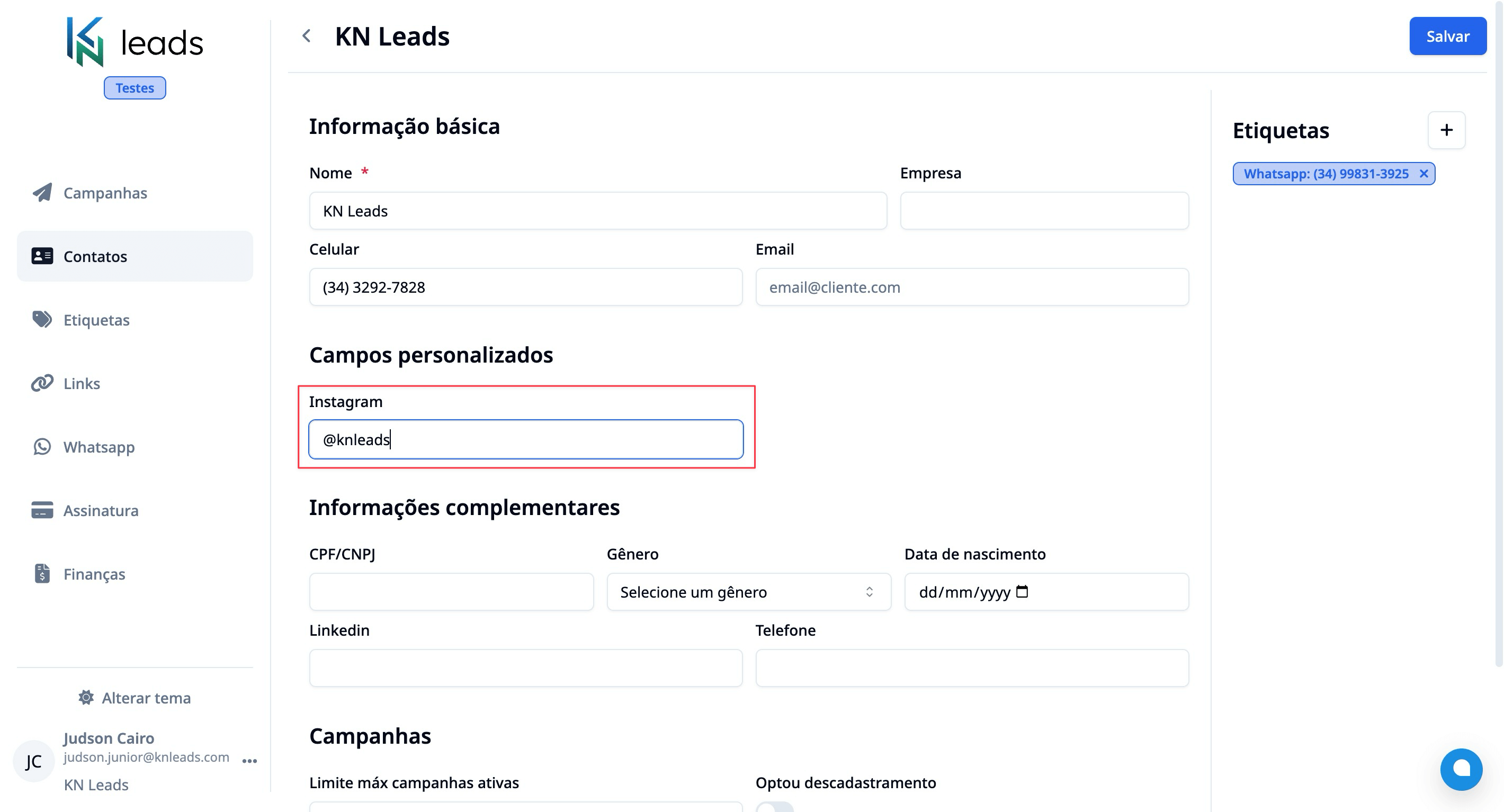Image resolution: width=1504 pixels, height=812 pixels.
Task: Navigate to Whatsapp sidebar item
Action: pyautogui.click(x=99, y=447)
